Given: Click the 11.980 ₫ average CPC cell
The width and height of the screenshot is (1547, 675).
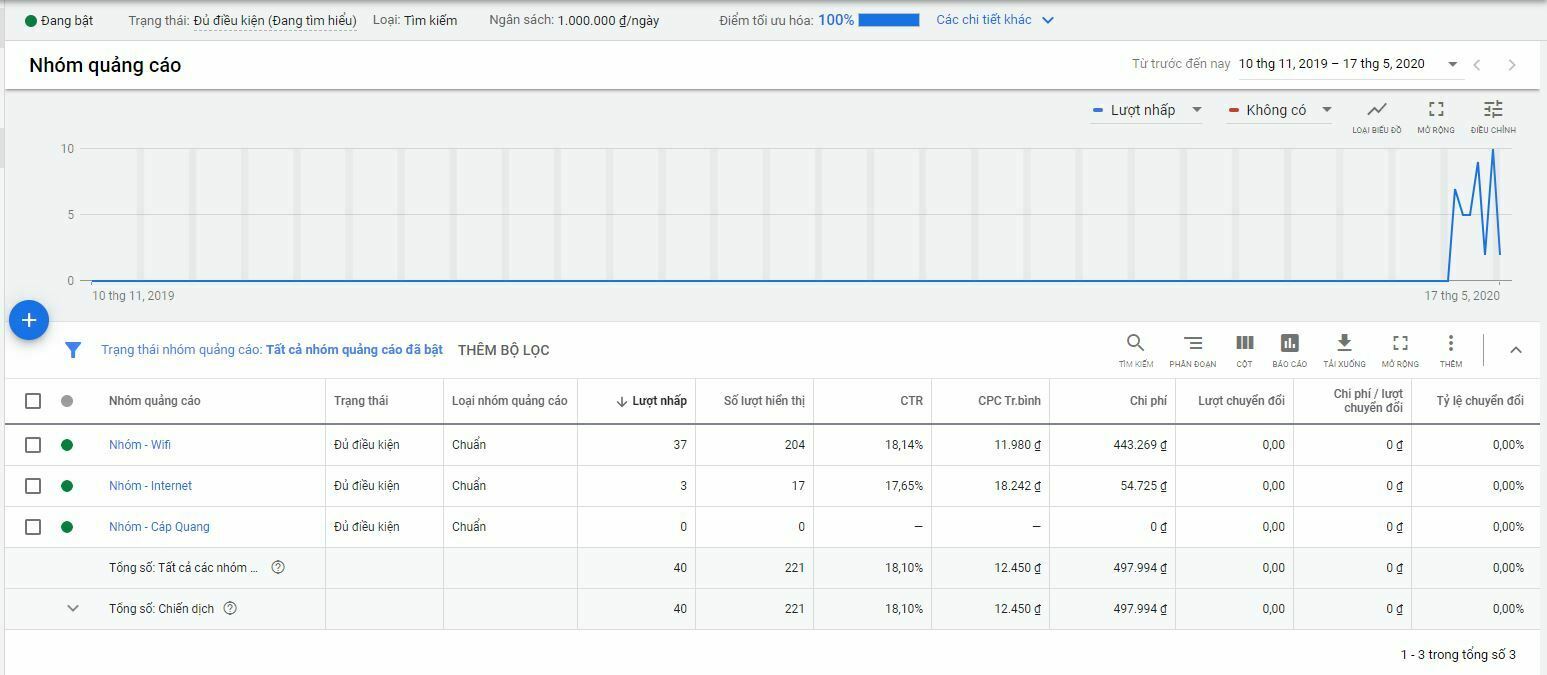Looking at the screenshot, I should 1018,445.
